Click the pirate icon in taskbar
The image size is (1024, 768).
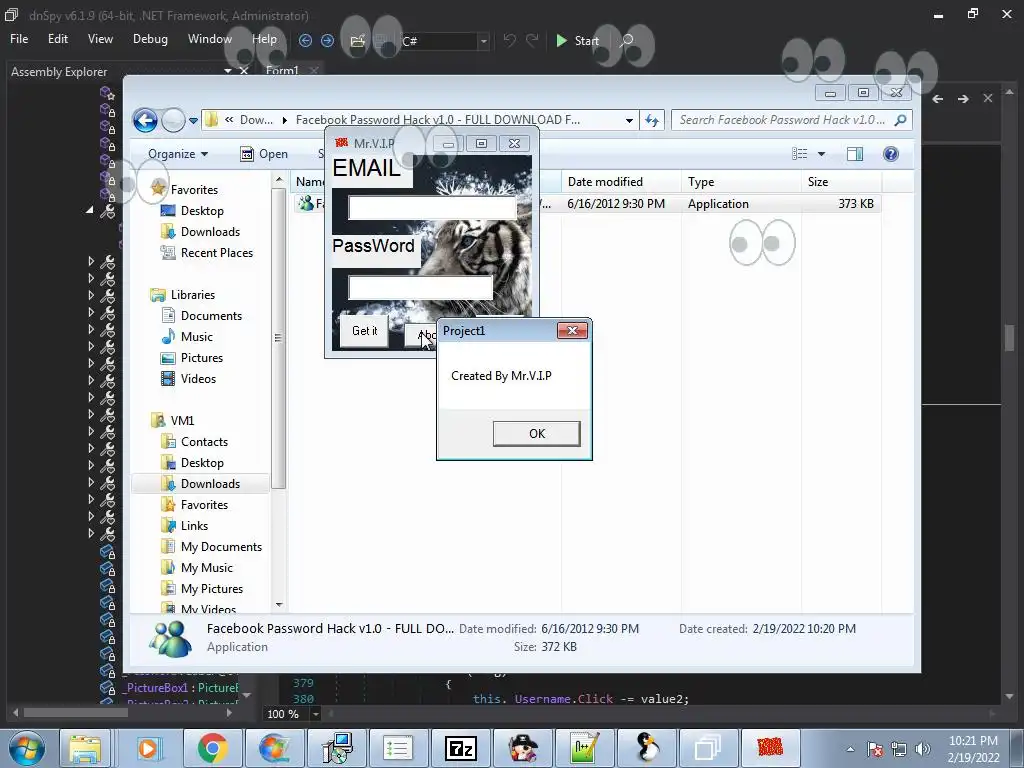[x=522, y=748]
